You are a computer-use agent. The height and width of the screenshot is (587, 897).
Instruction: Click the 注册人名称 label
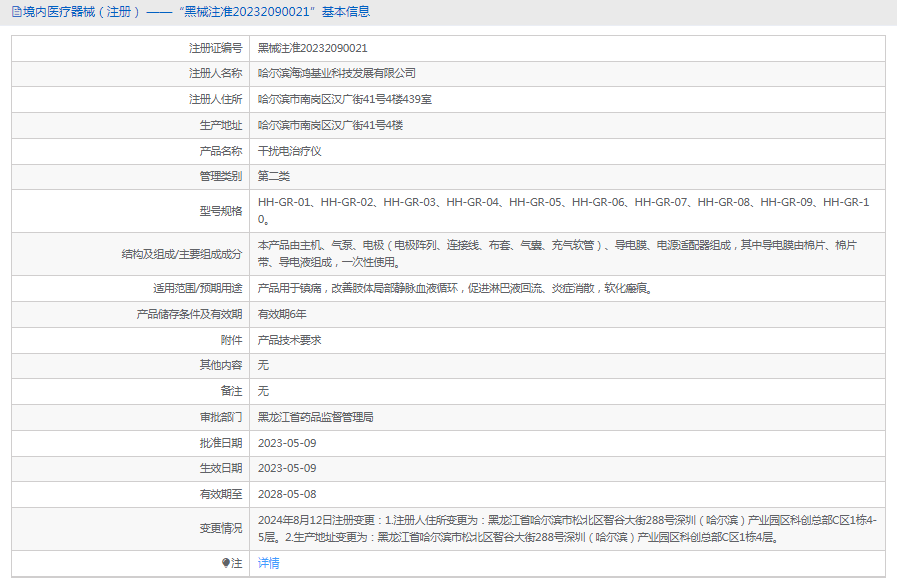click(216, 73)
